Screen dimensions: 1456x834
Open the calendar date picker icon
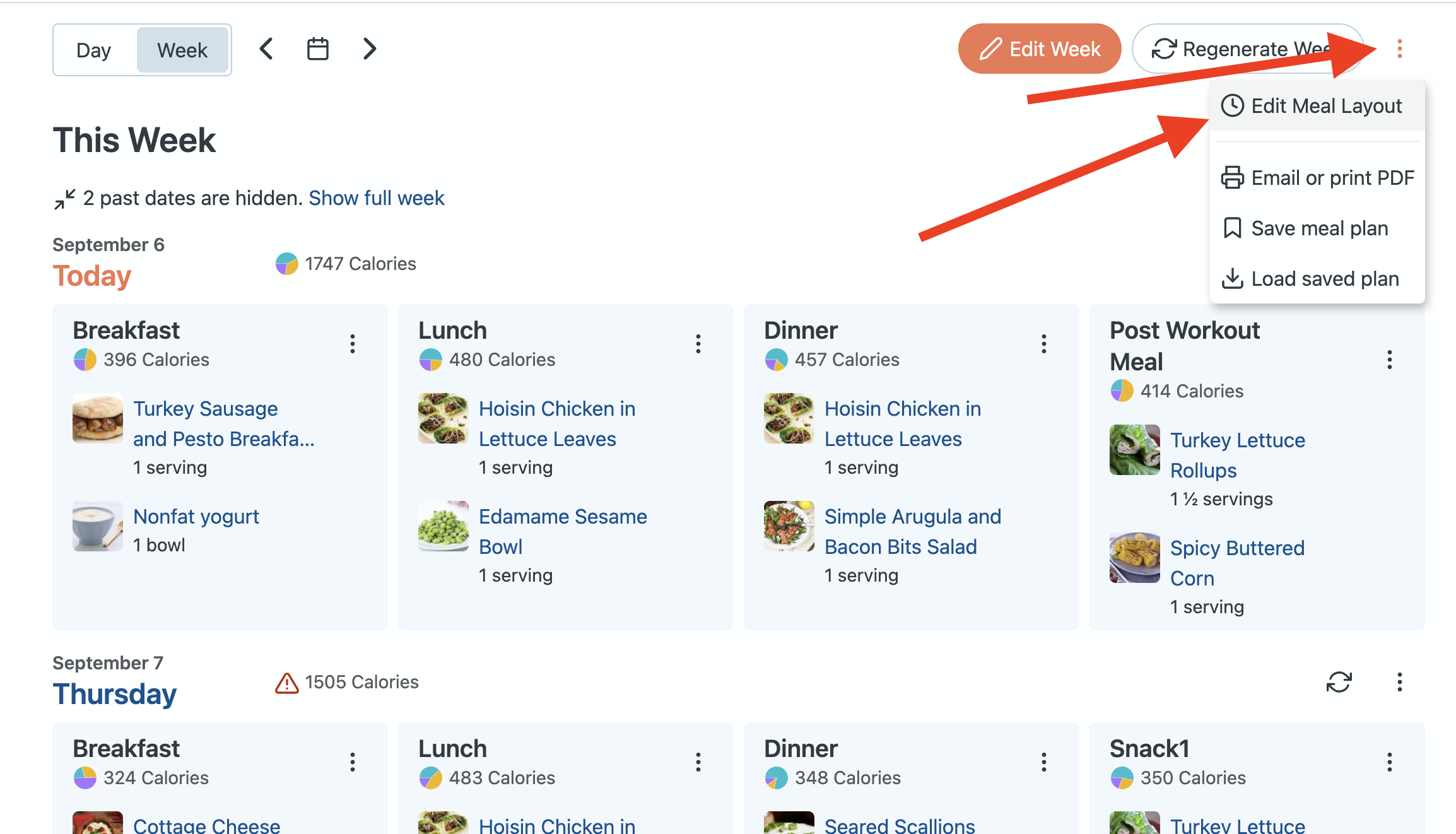tap(318, 49)
